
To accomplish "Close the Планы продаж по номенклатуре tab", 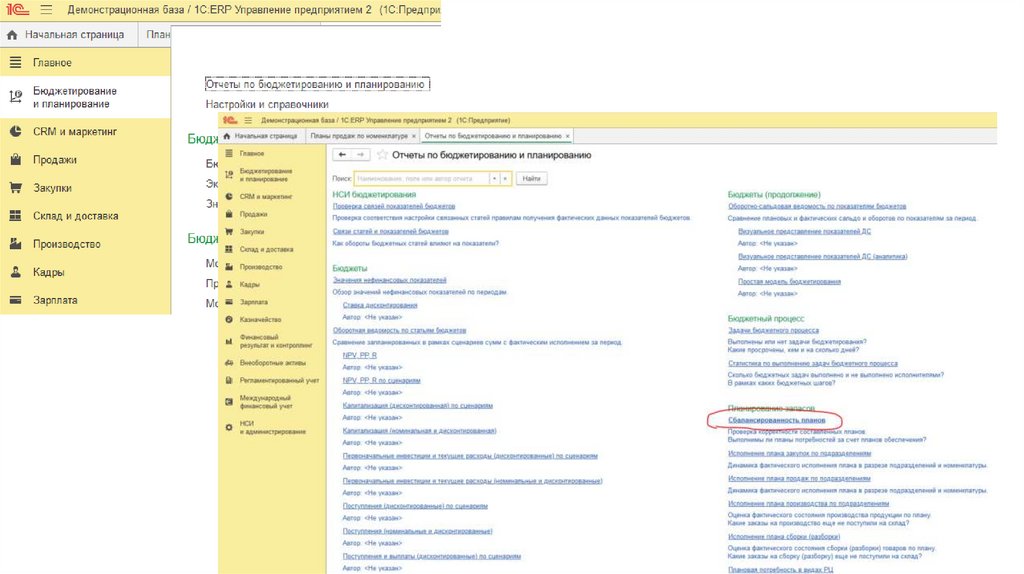I will 413,136.
